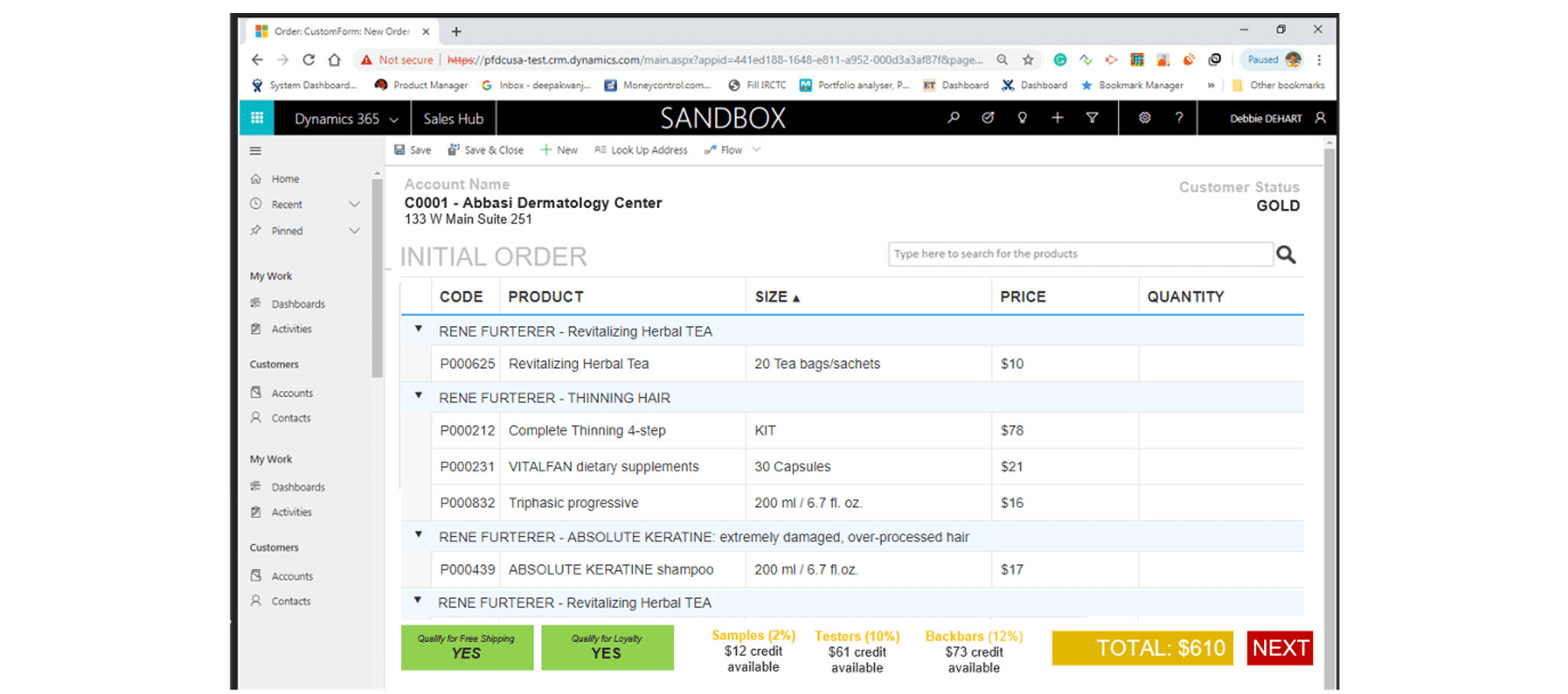Expand the Flow dropdown chevron
Screen dimensions: 1568x694
[756, 150]
